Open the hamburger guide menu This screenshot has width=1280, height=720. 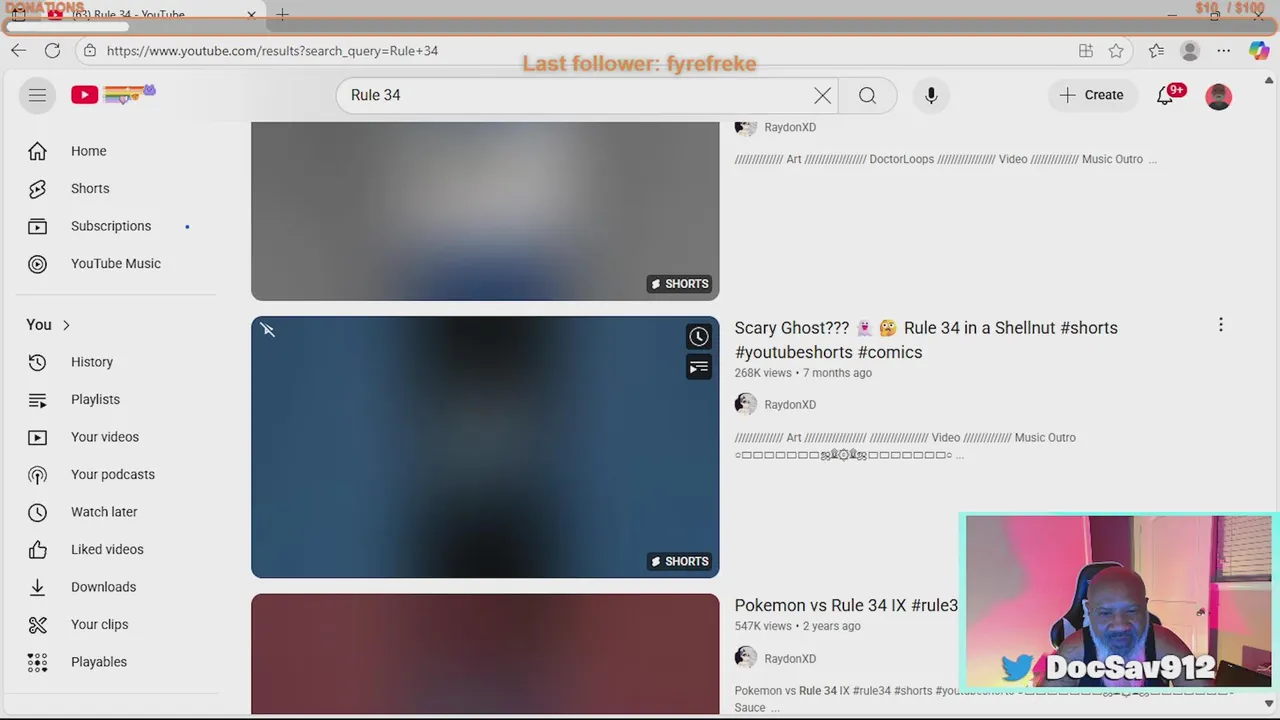coord(37,95)
